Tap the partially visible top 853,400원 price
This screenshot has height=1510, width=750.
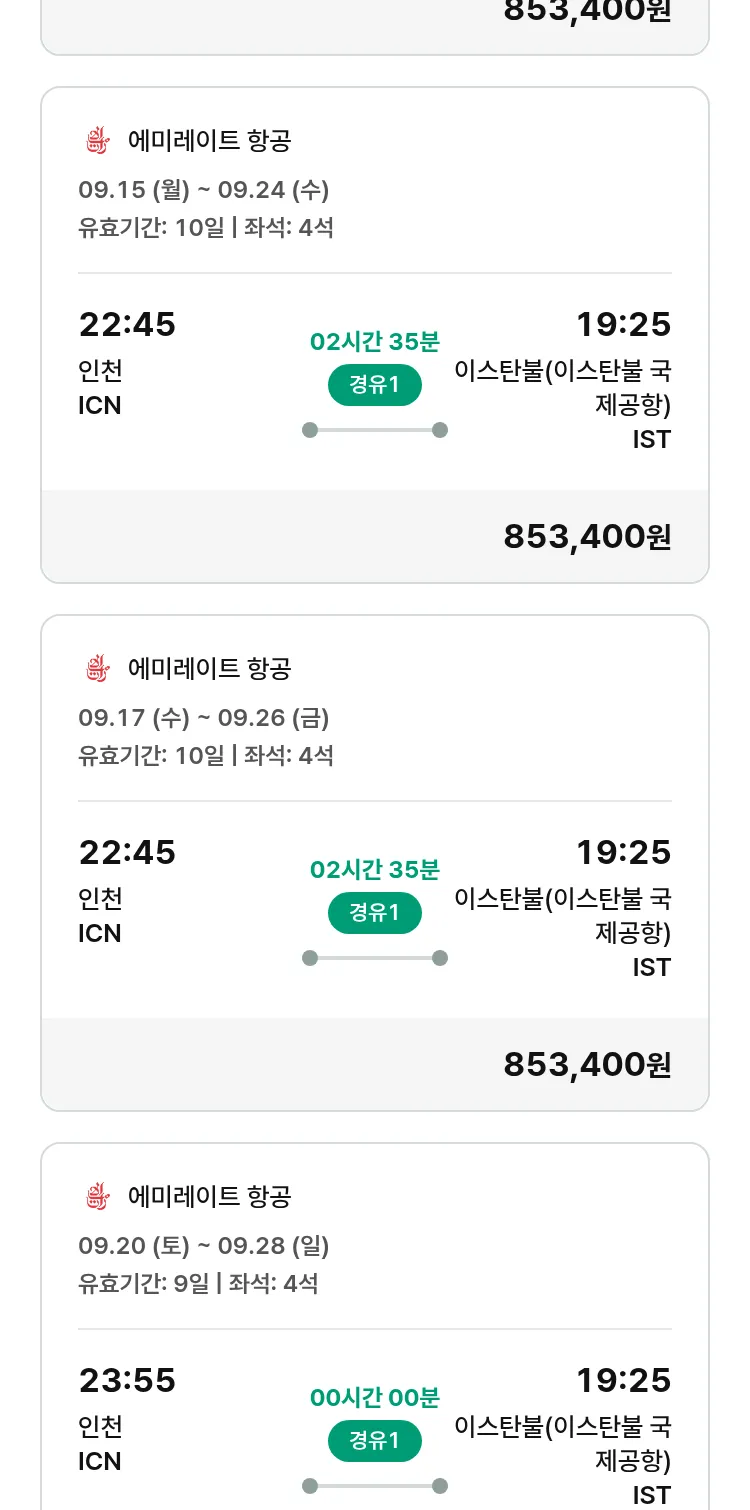click(x=587, y=12)
